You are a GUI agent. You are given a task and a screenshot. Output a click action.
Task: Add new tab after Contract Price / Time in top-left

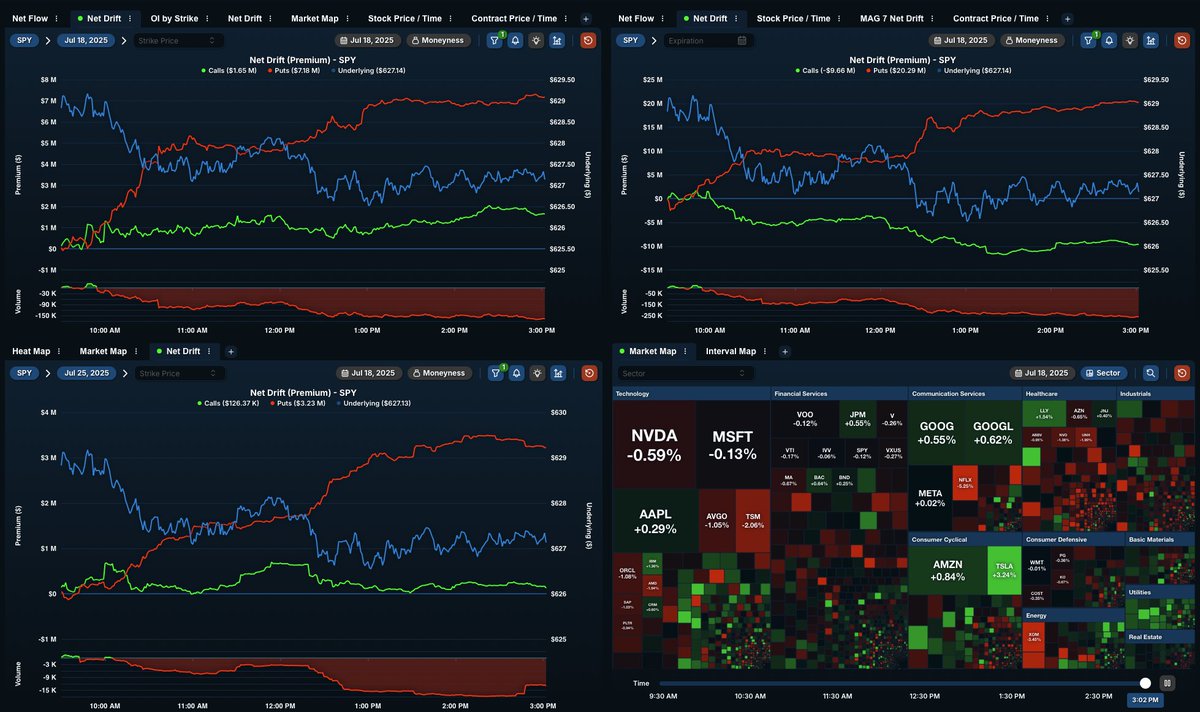pyautogui.click(x=586, y=19)
